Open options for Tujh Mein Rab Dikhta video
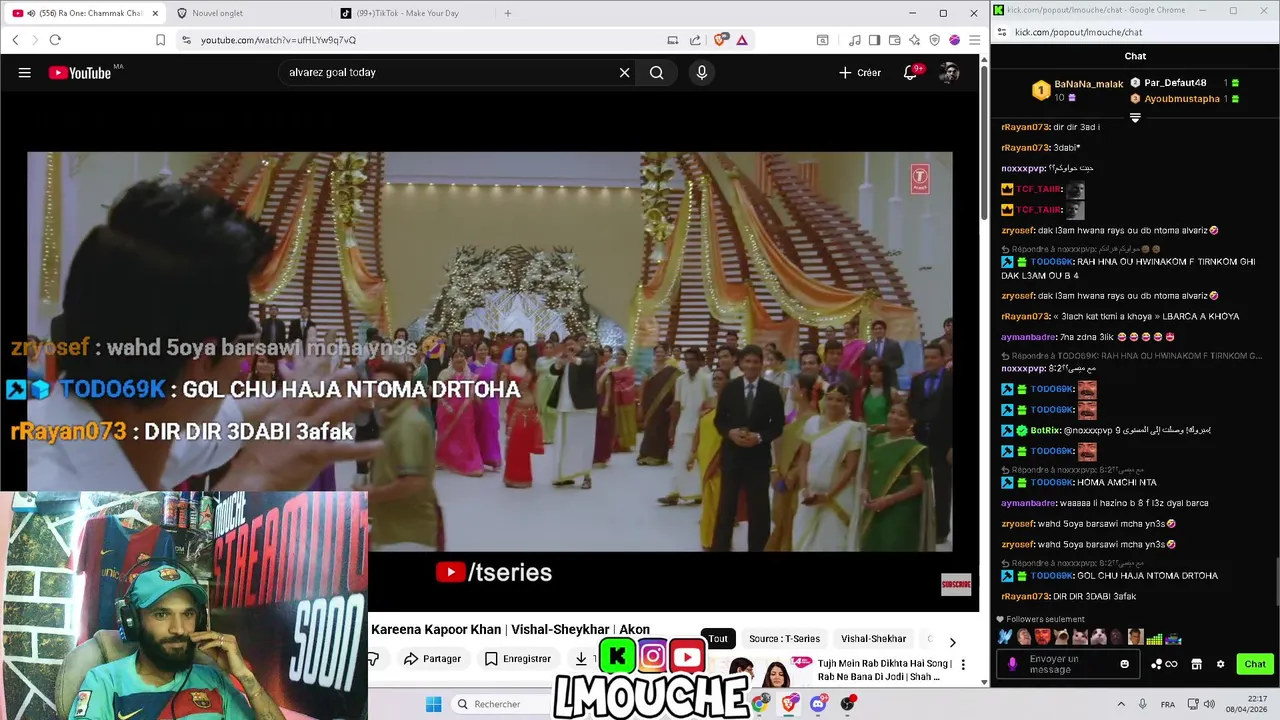This screenshot has height=720, width=1280. [x=963, y=664]
